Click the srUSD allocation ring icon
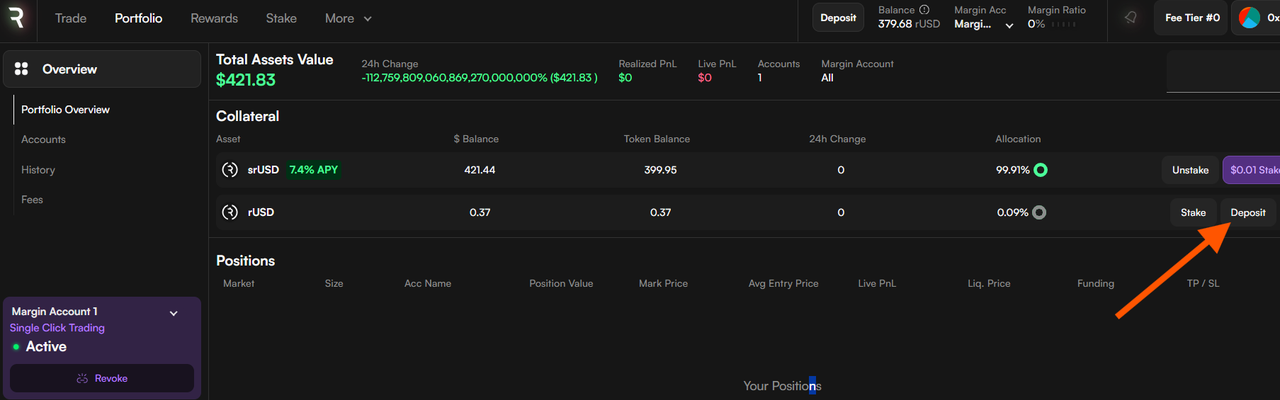The width and height of the screenshot is (1280, 400). [x=1040, y=170]
